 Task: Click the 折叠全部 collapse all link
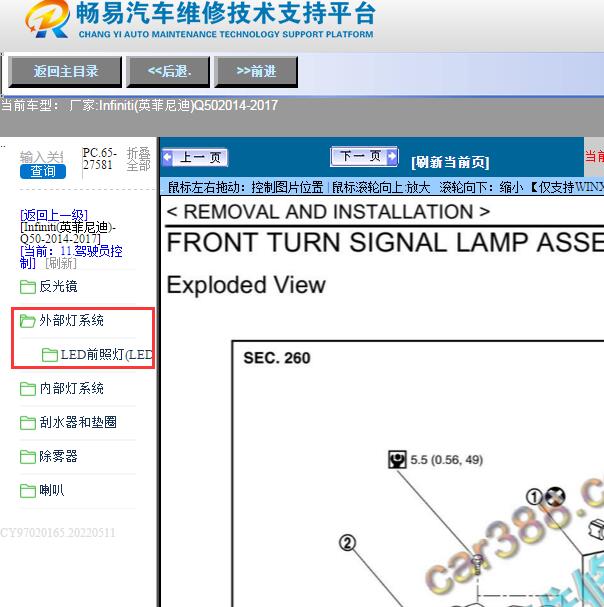[138, 159]
